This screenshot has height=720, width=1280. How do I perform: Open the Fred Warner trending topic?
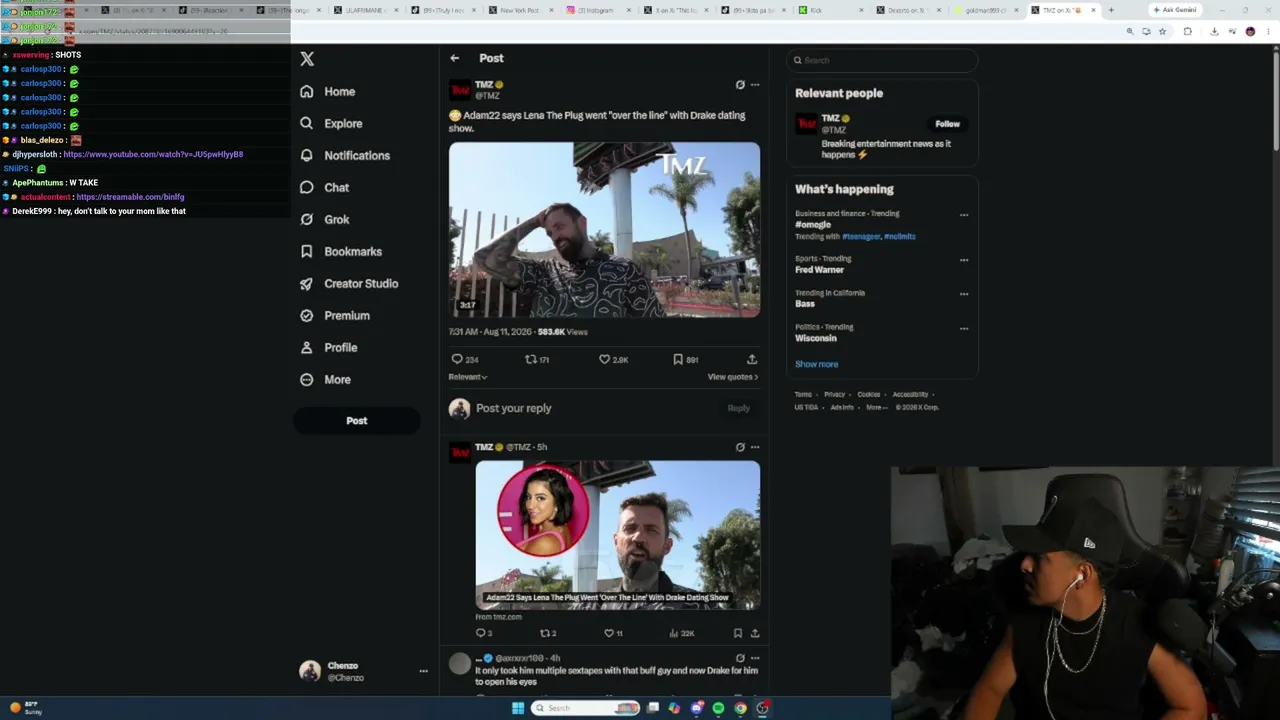(819, 270)
